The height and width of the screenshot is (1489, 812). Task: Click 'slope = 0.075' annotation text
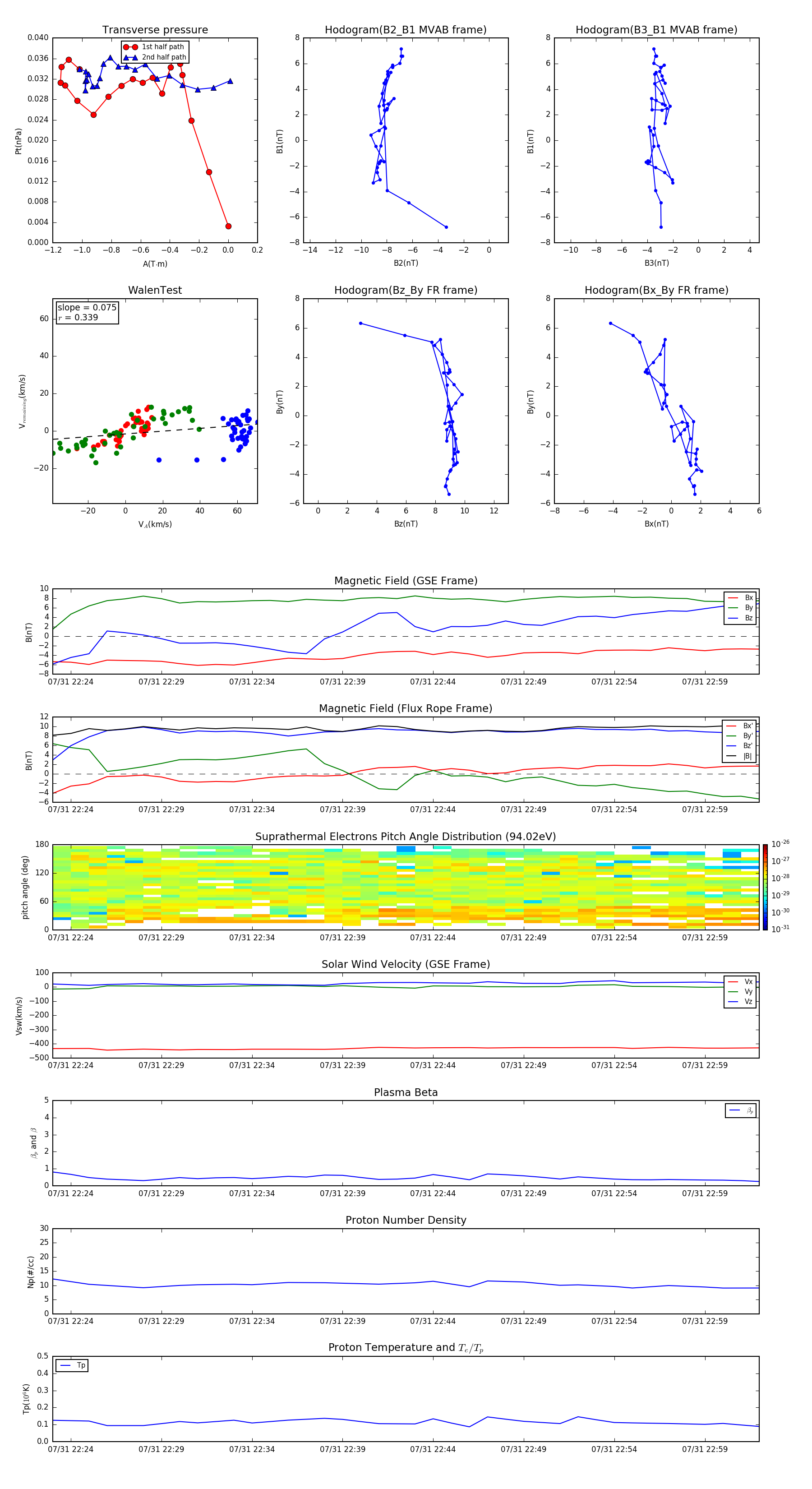(x=87, y=308)
